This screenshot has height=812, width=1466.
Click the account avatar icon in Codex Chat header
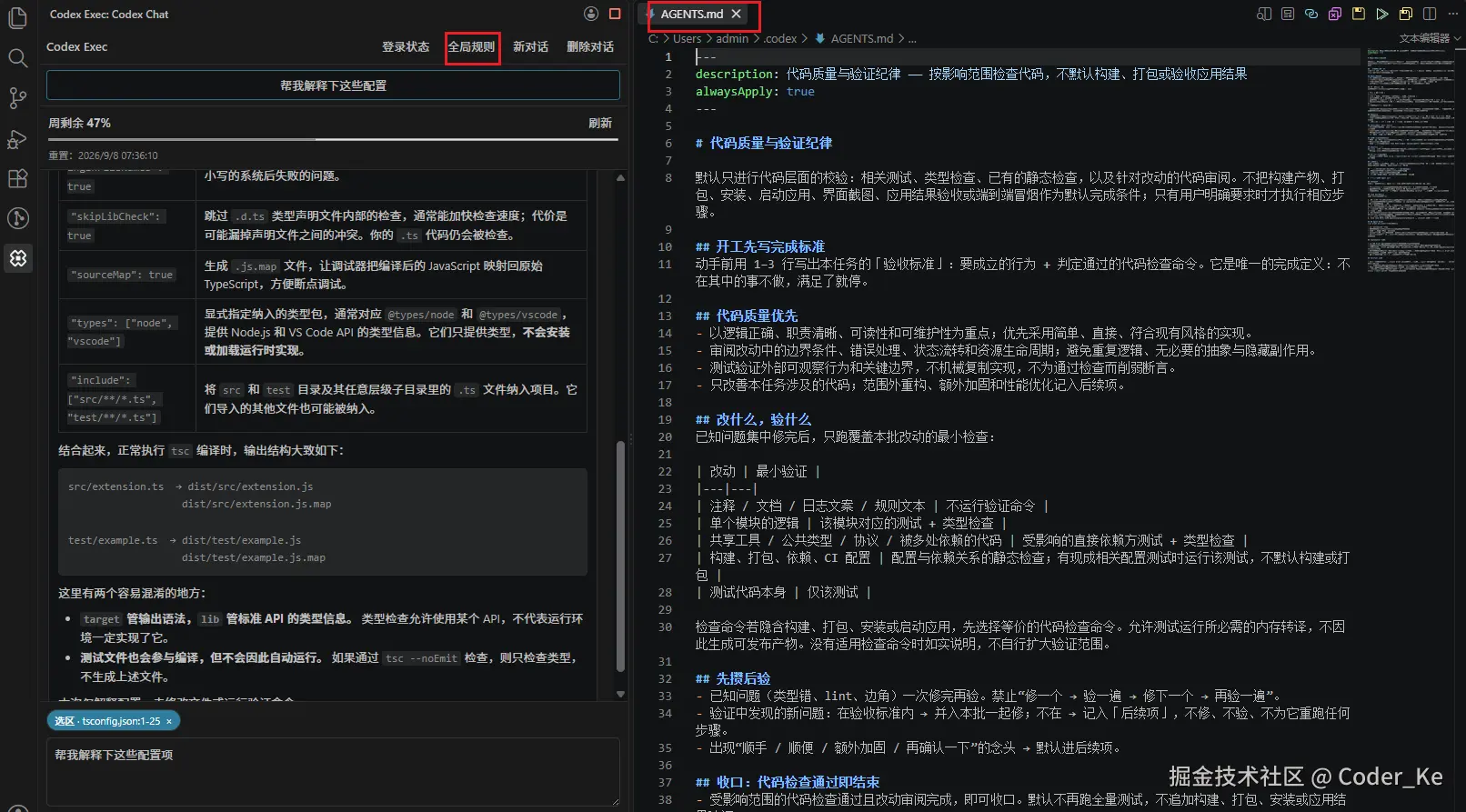coord(591,14)
